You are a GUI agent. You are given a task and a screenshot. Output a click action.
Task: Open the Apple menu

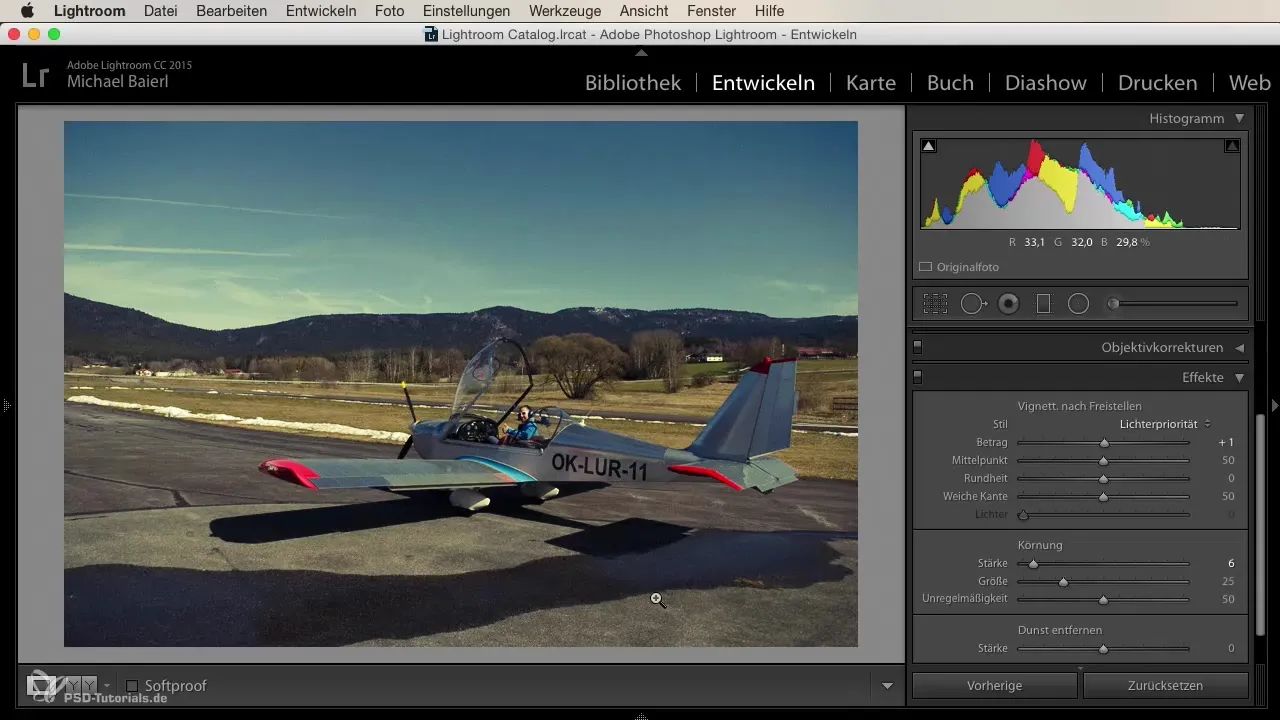[27, 11]
